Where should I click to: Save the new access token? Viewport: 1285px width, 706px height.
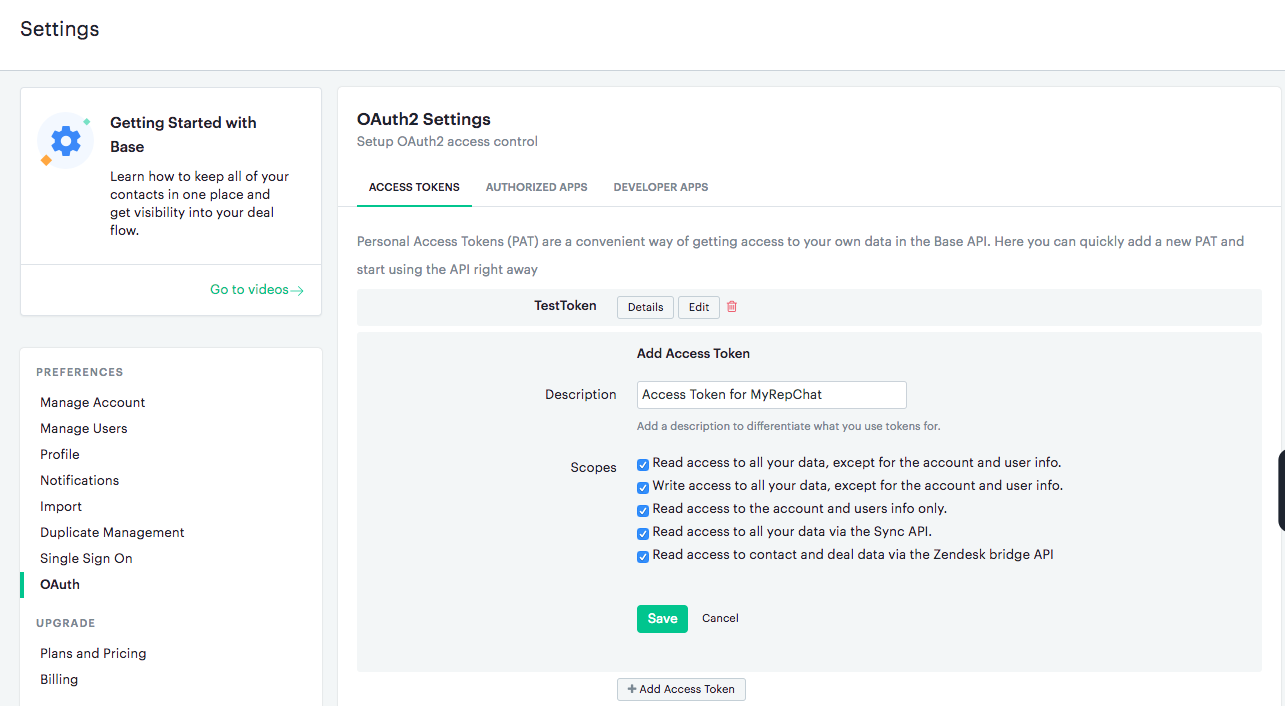coord(662,619)
